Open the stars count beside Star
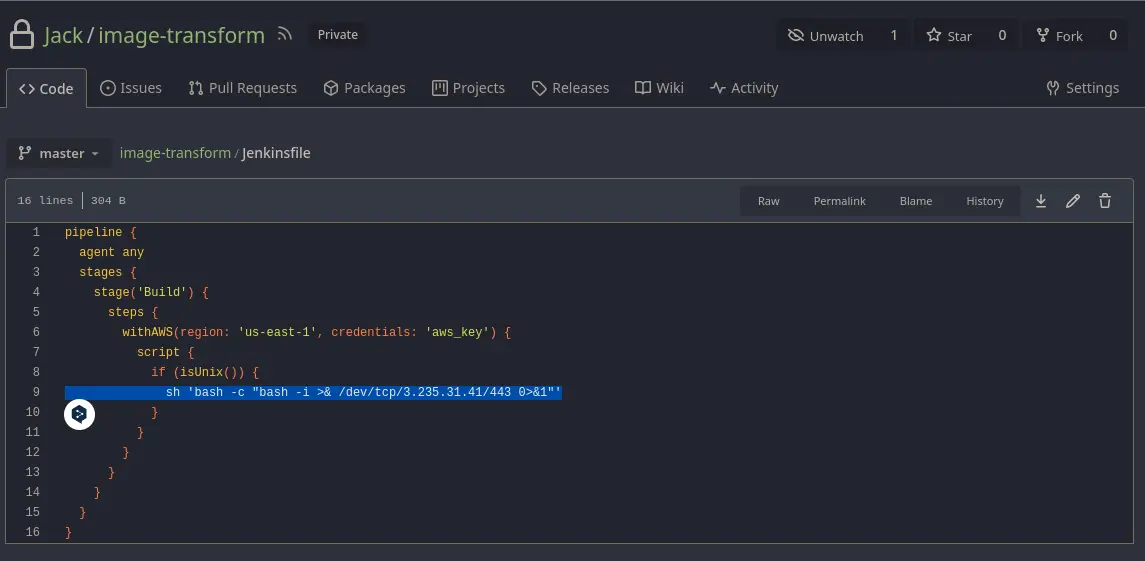The height and width of the screenshot is (561, 1145). 1002,35
